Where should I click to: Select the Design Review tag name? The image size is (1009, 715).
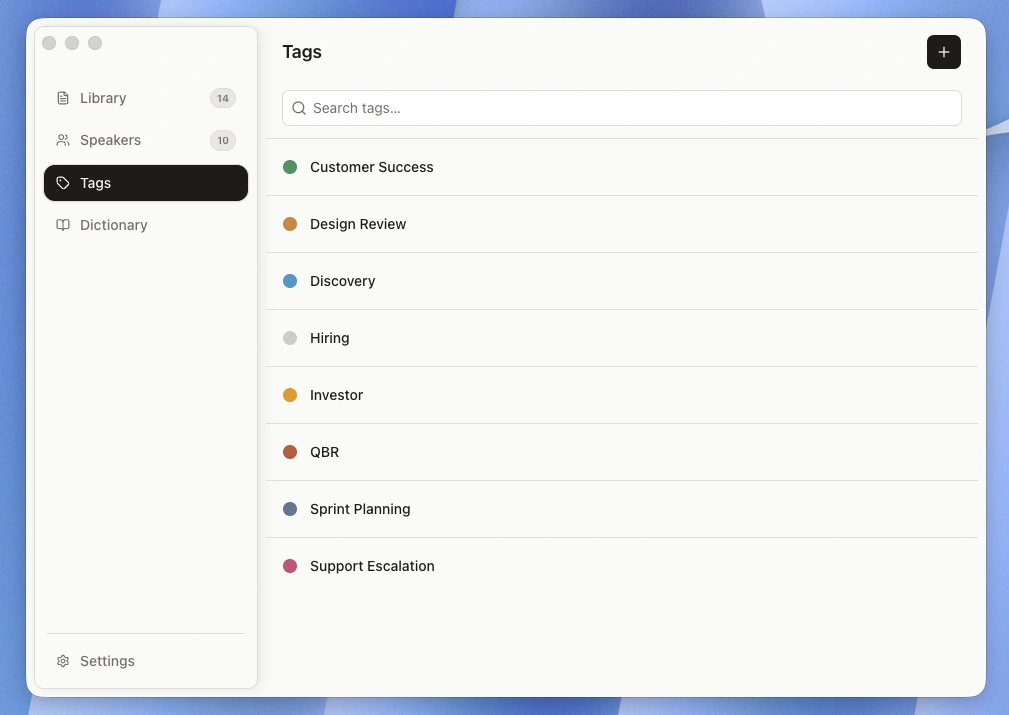[x=358, y=224]
